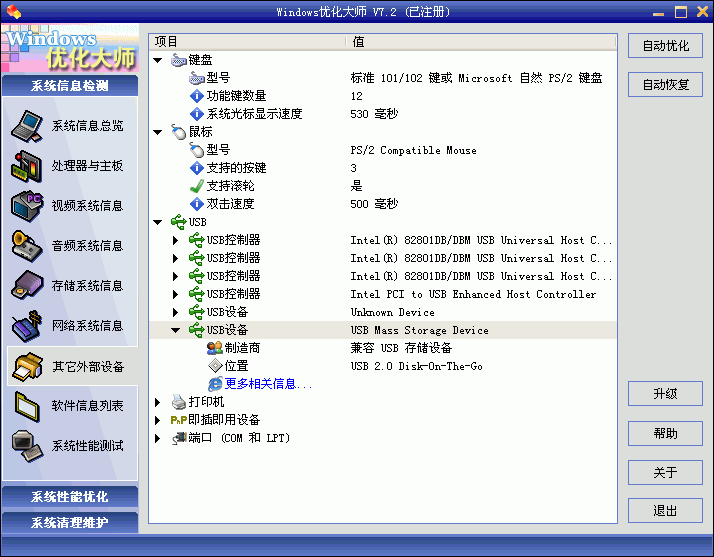Collapse USB设备 USB Mass Storage Device node
This screenshot has height=557, width=714.
coord(176,330)
